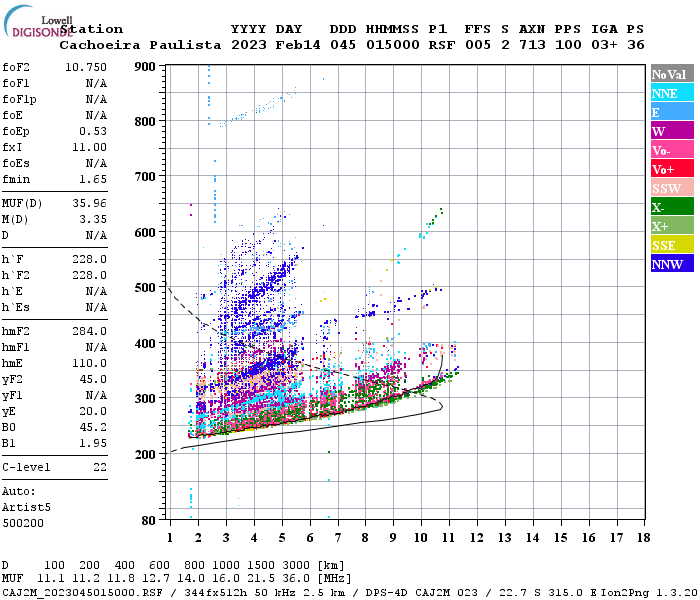Click the file name CAJ2M_2023045015000.RSF
This screenshot has width=700, height=600.
83,593
